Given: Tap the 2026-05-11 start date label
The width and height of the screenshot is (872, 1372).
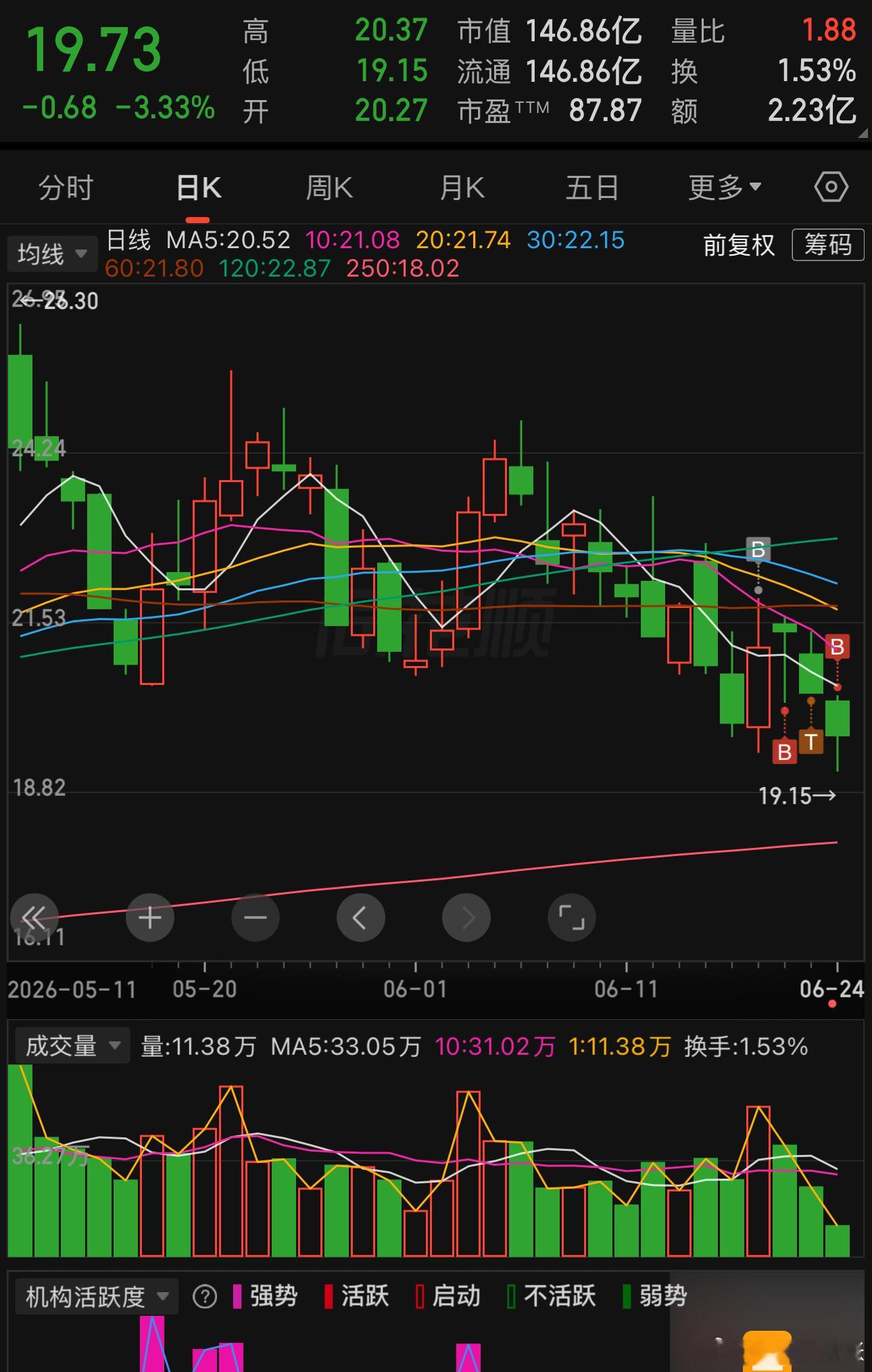Looking at the screenshot, I should coord(72,990).
